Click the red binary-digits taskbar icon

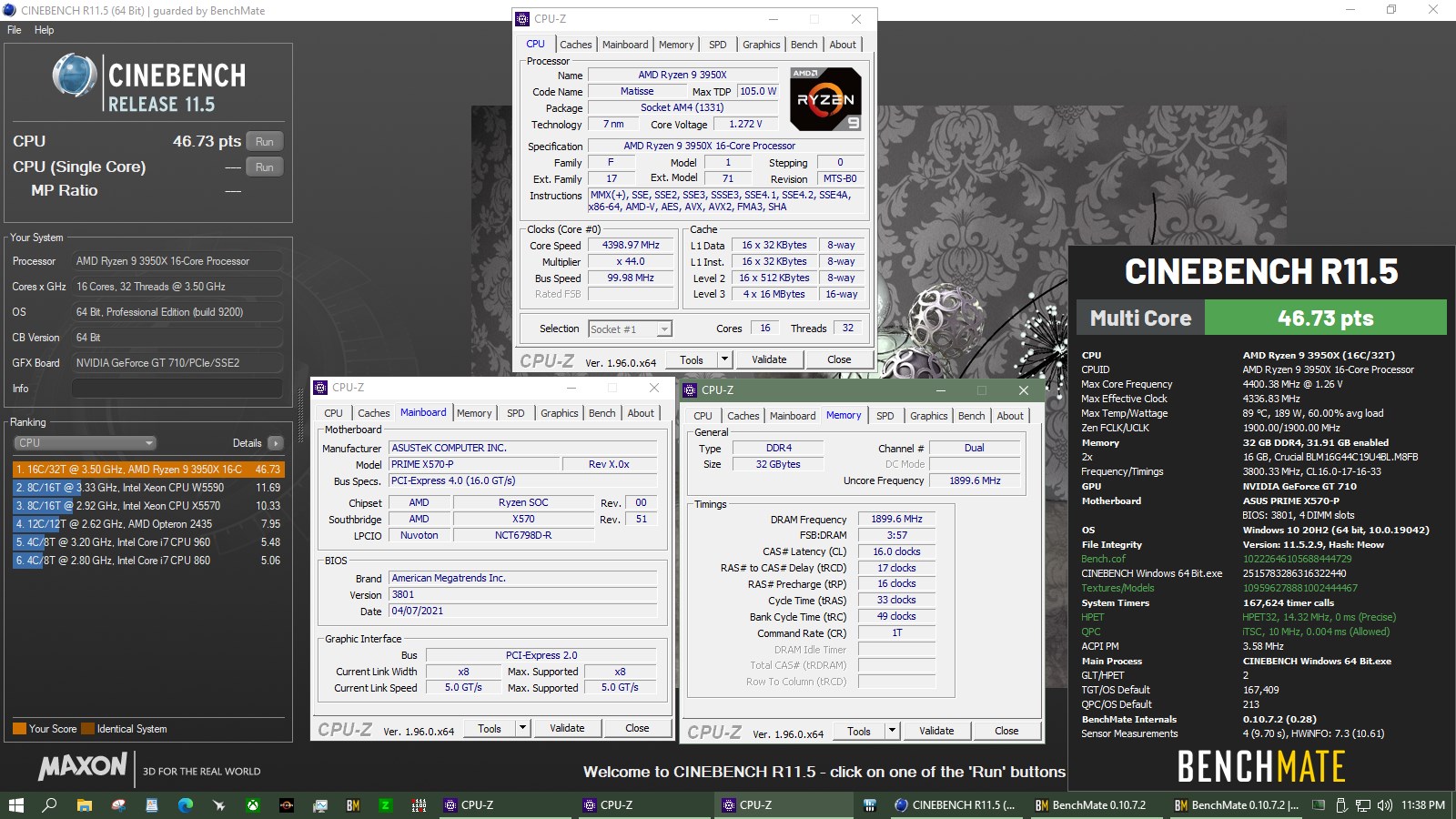point(420,805)
